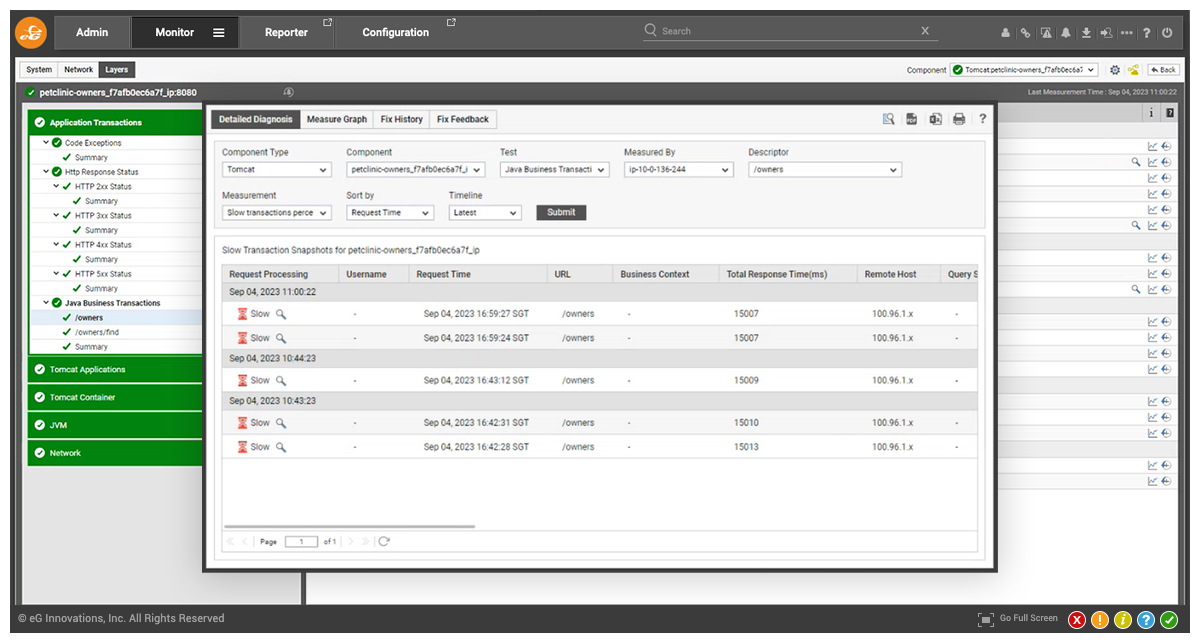Open the user profile icon in header

click(1005, 33)
